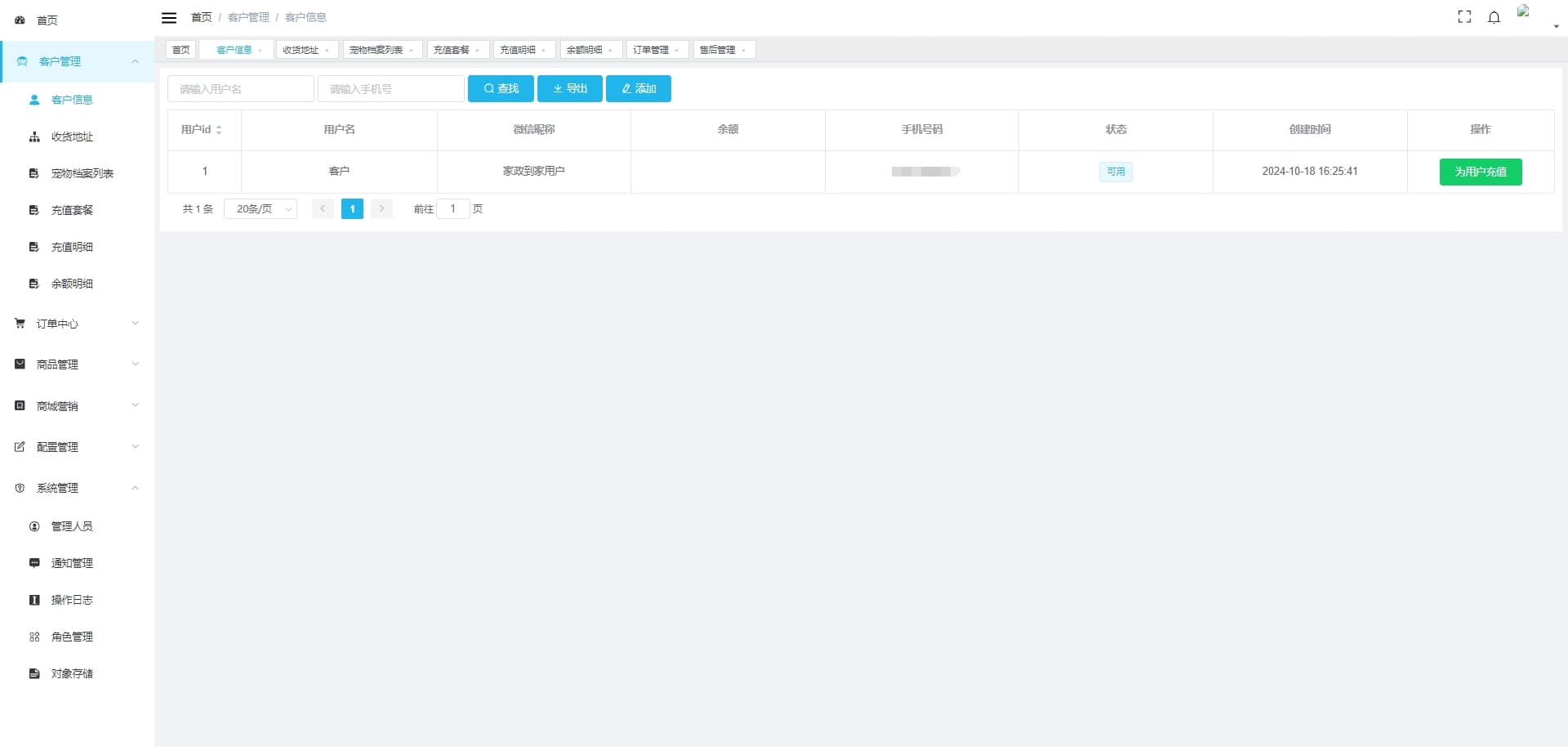Open 余额明细 in the sidebar
This screenshot has height=751, width=1568.
pos(78,284)
